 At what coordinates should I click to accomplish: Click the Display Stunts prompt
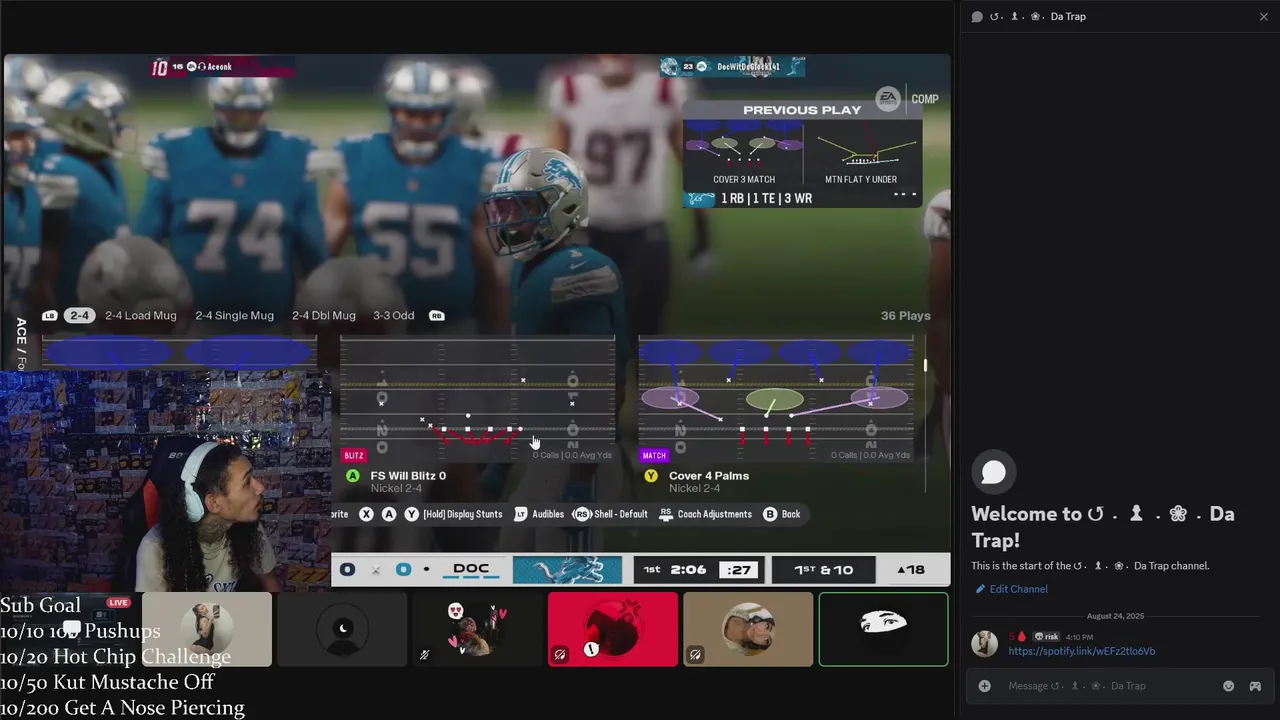(463, 514)
